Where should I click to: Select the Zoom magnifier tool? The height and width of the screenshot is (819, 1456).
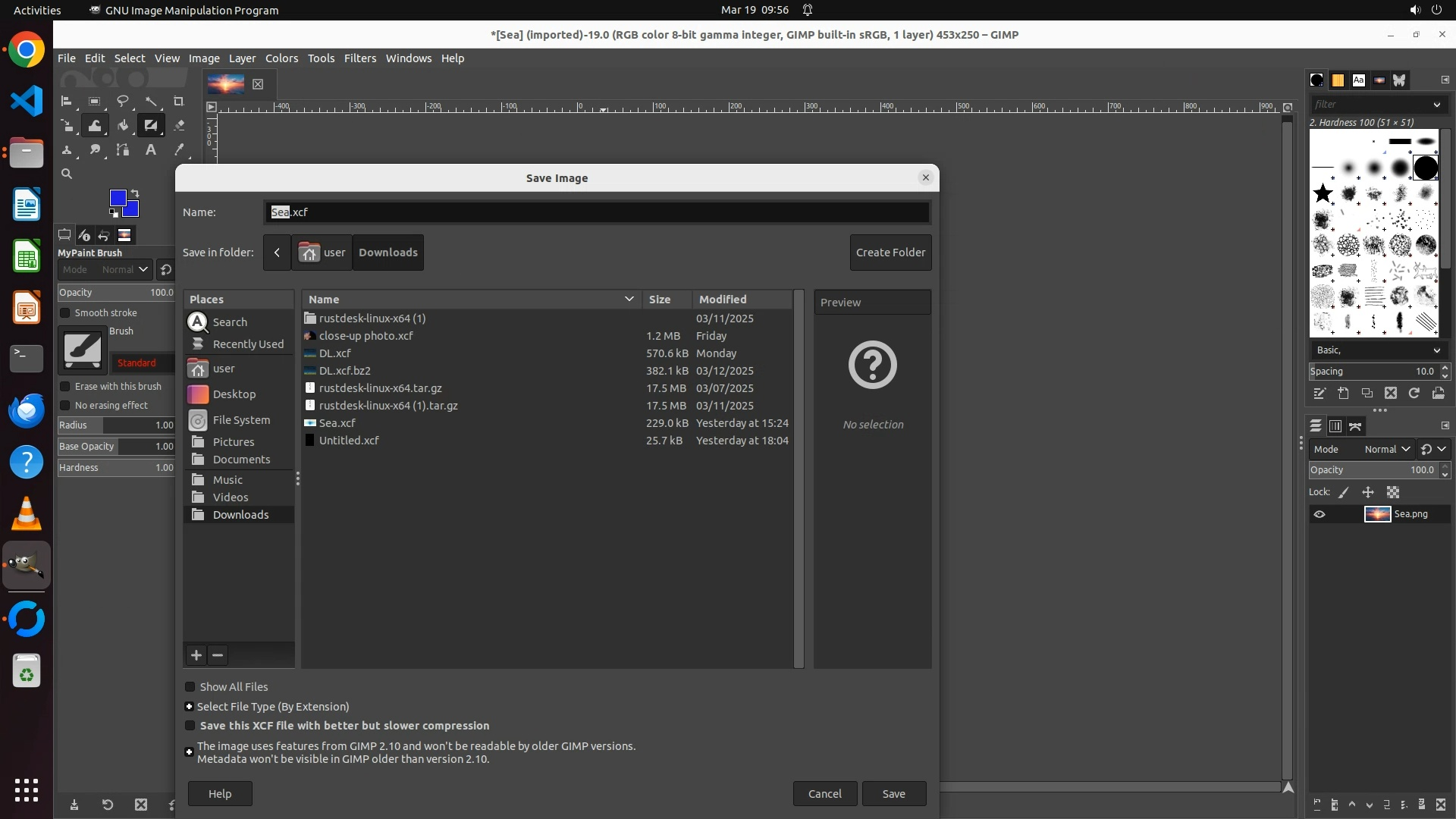pyautogui.click(x=67, y=174)
